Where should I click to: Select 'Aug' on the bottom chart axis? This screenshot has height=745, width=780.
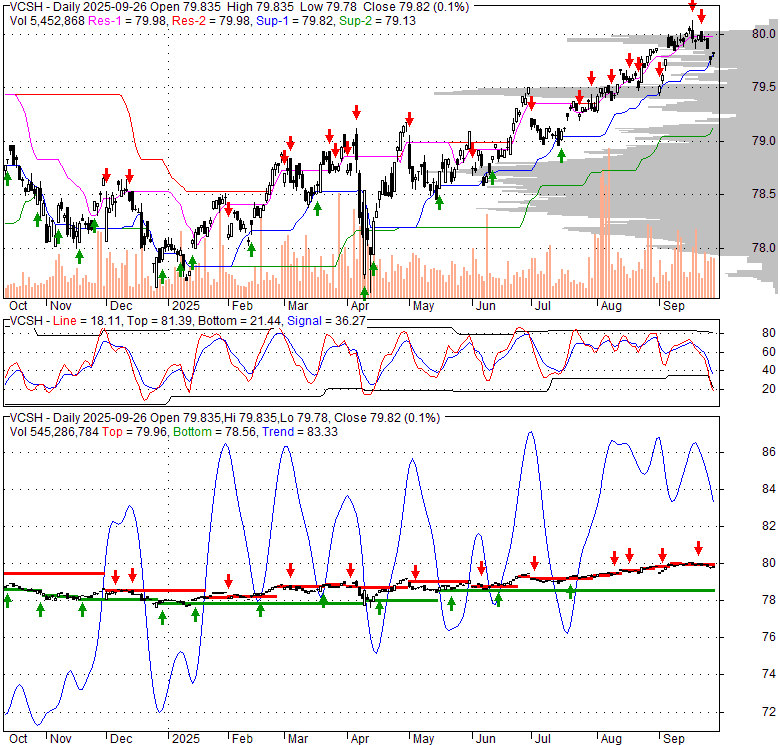tap(611, 739)
